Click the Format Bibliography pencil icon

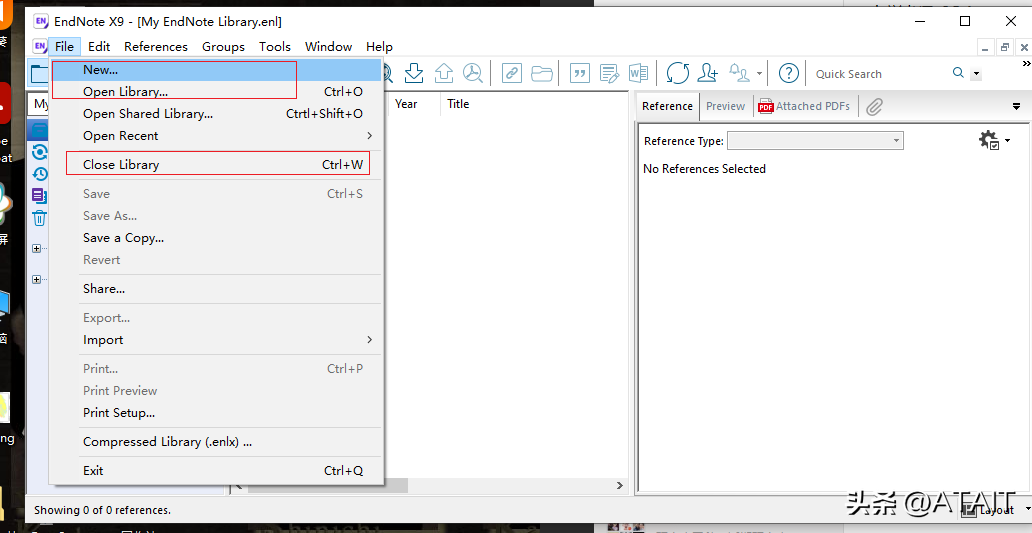tap(609, 73)
